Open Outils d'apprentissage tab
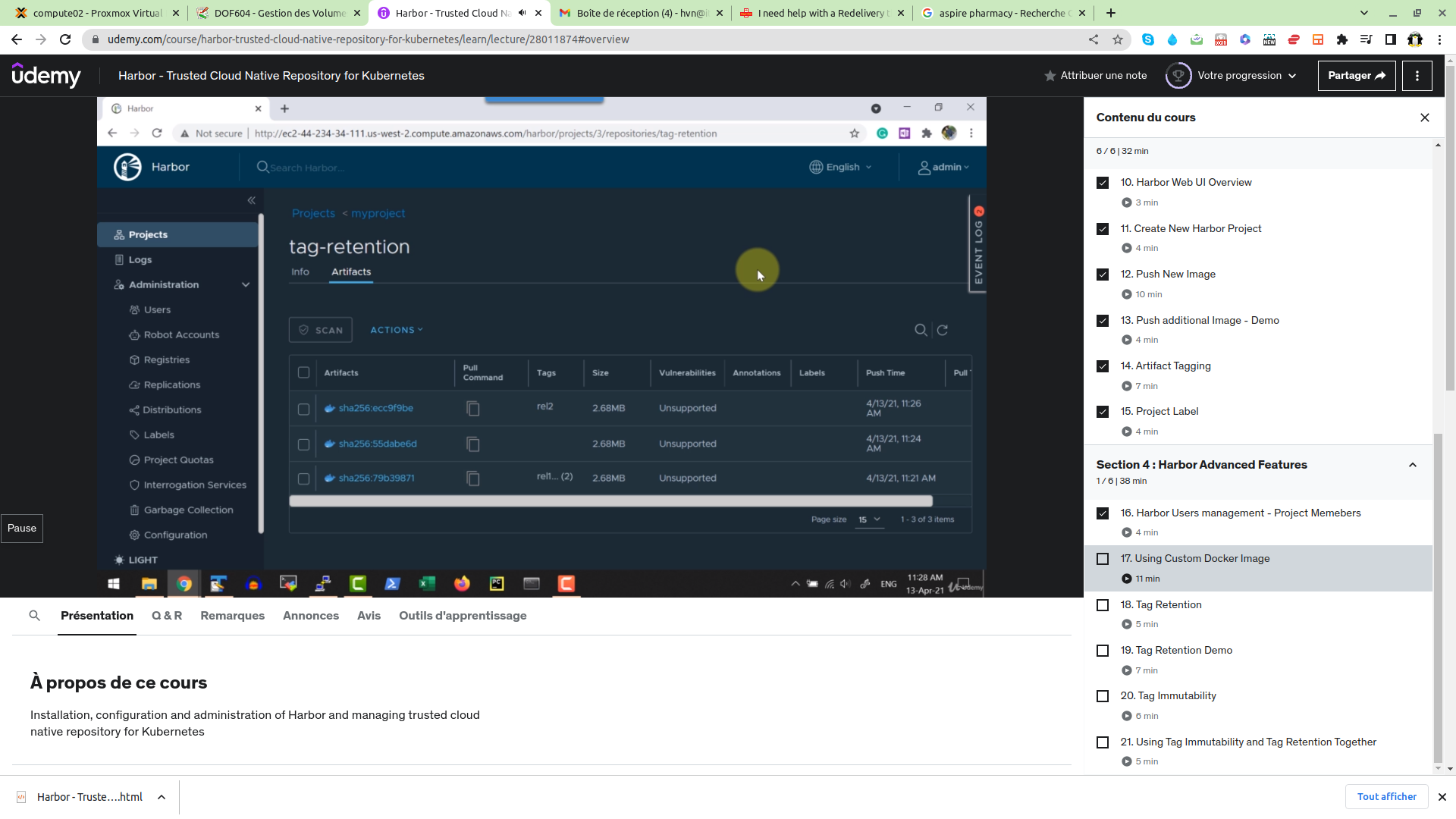This screenshot has height=819, width=1456. (463, 616)
